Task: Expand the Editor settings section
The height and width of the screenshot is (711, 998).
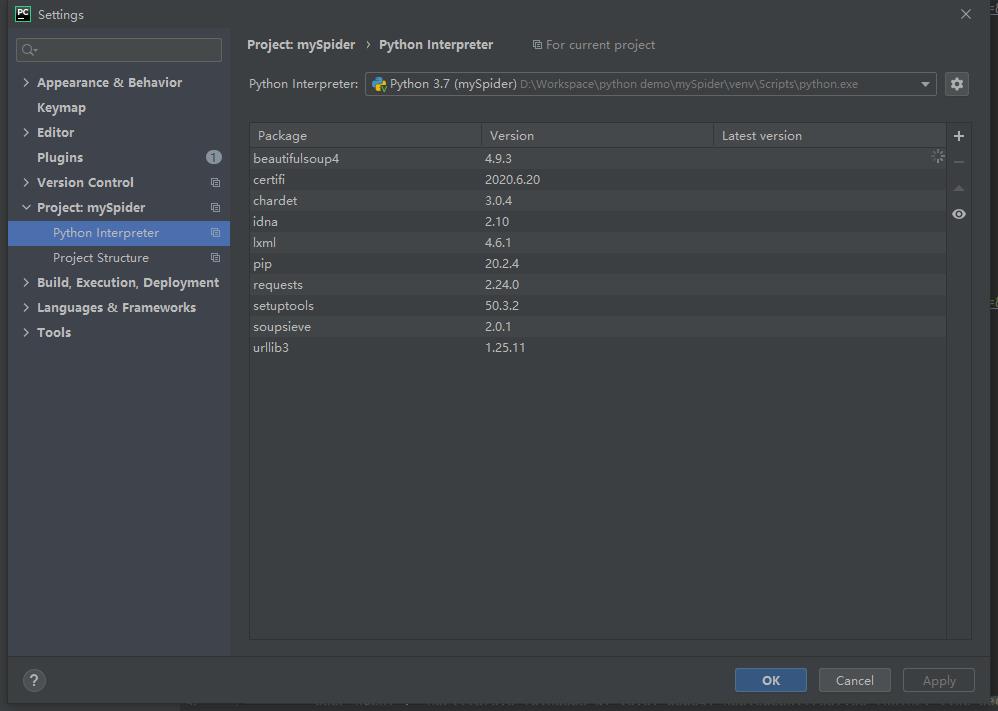Action: (26, 133)
